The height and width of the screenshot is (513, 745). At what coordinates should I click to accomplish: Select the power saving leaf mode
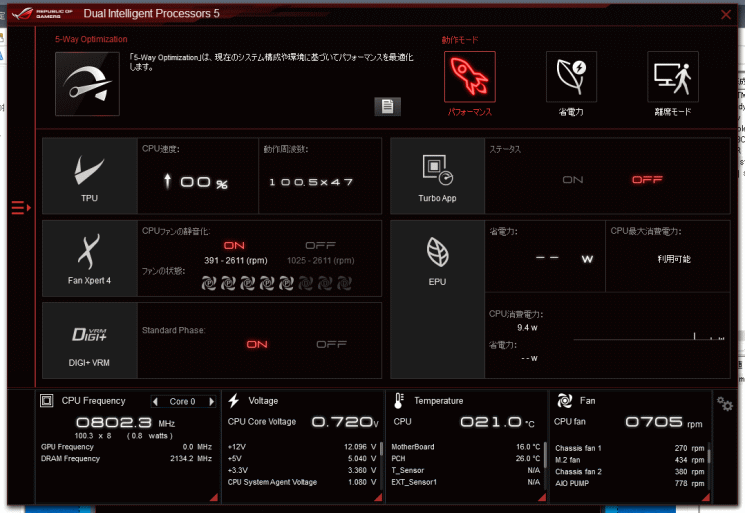click(571, 77)
